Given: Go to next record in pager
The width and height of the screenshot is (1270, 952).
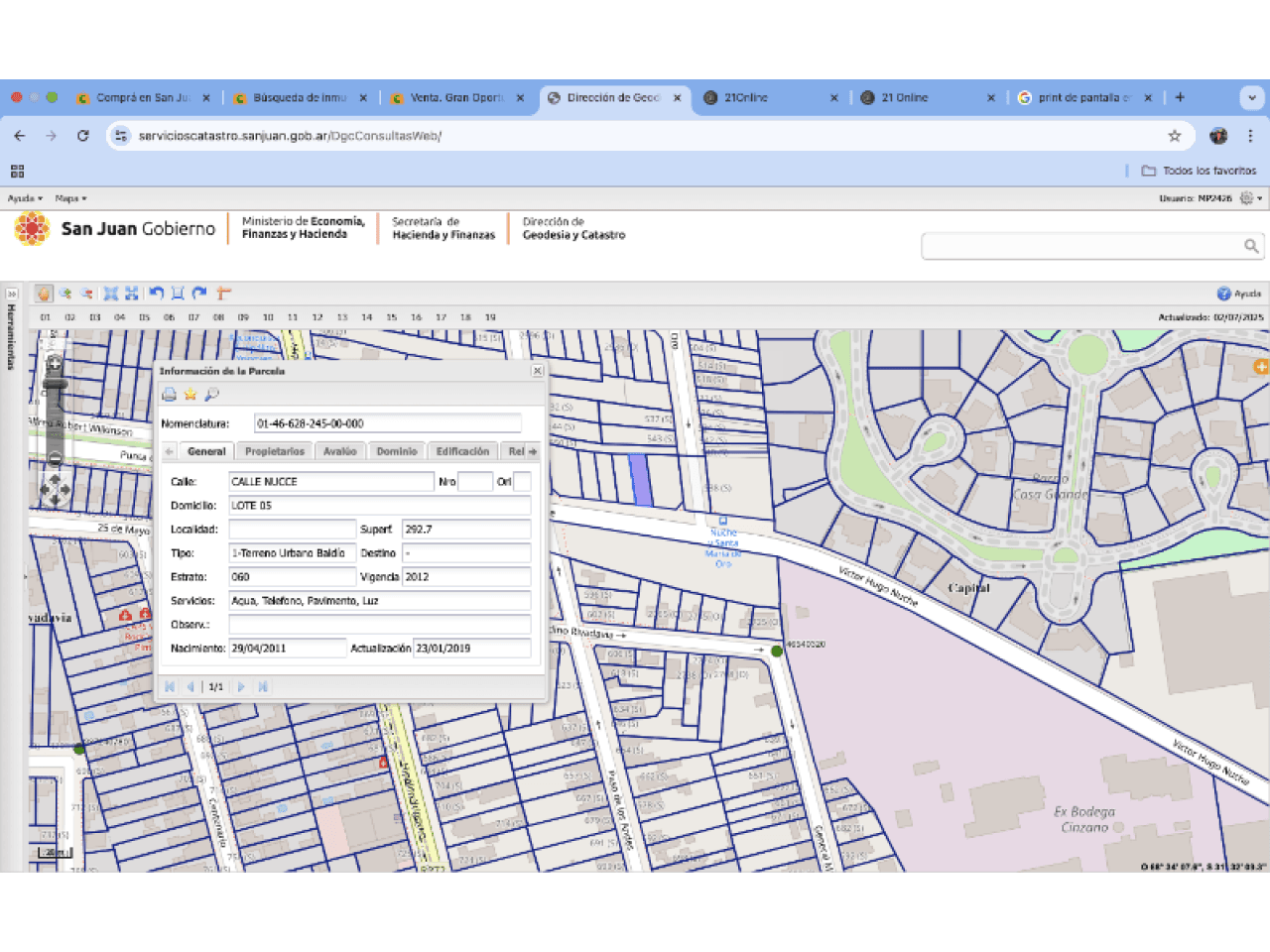Looking at the screenshot, I should [241, 686].
